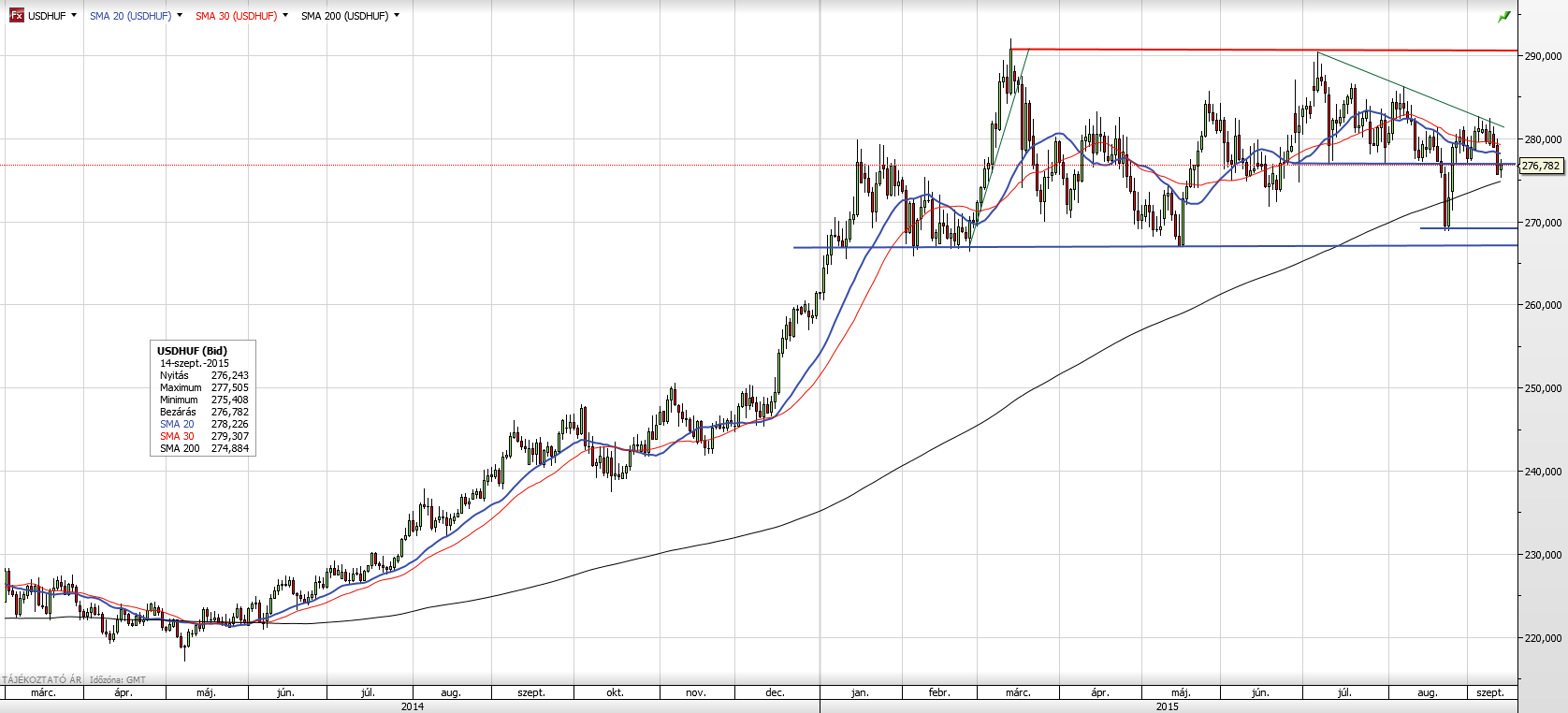Click the jan. month label on time axis

click(x=860, y=692)
